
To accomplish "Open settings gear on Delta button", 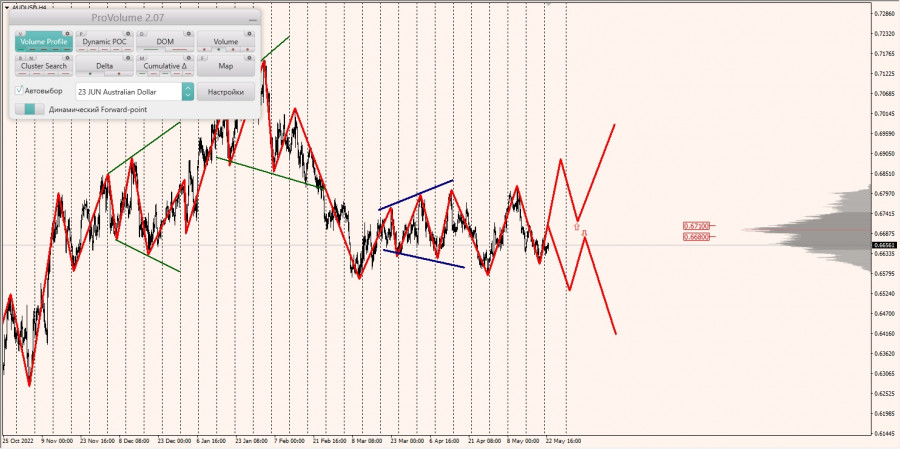I will (128, 58).
